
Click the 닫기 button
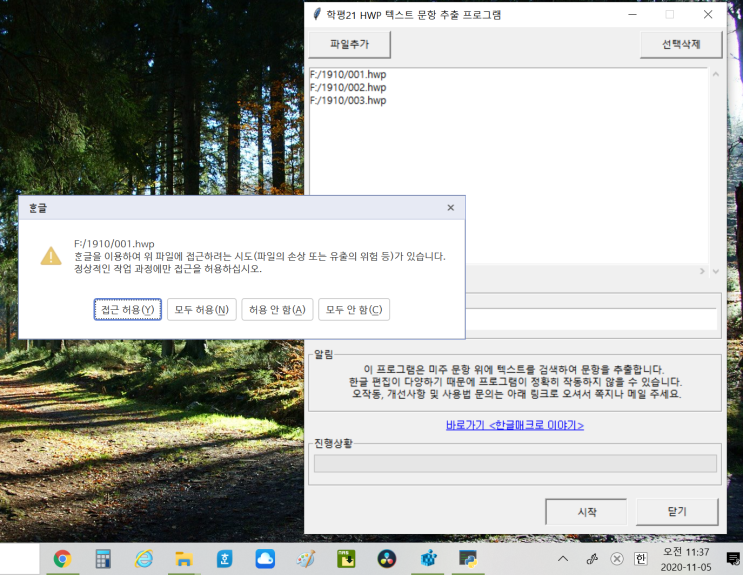pos(677,511)
